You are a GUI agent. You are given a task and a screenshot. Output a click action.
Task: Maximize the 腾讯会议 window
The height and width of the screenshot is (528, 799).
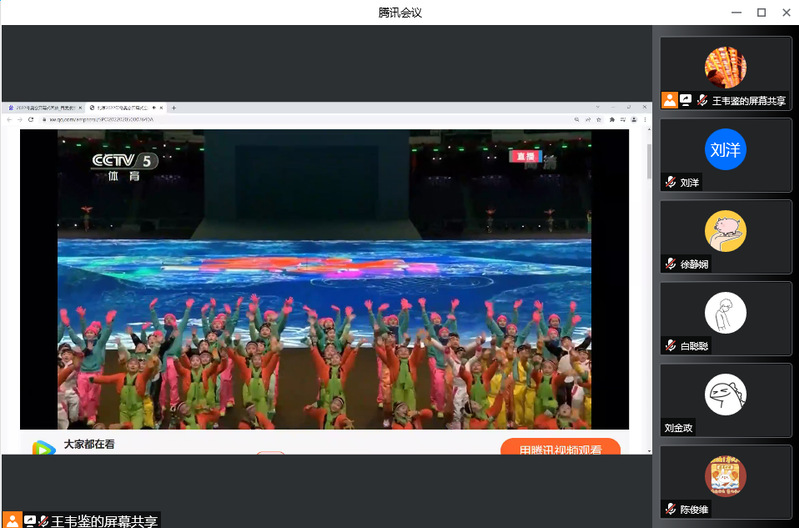(761, 12)
